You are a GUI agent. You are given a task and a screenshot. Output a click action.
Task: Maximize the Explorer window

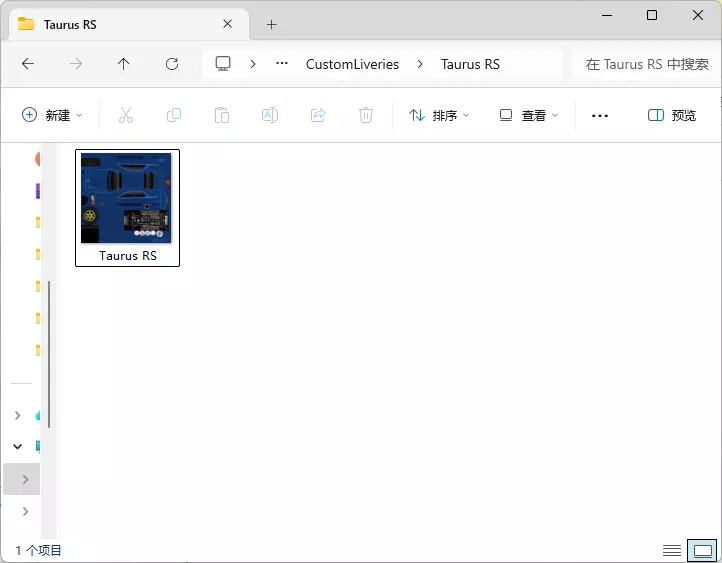coord(652,15)
